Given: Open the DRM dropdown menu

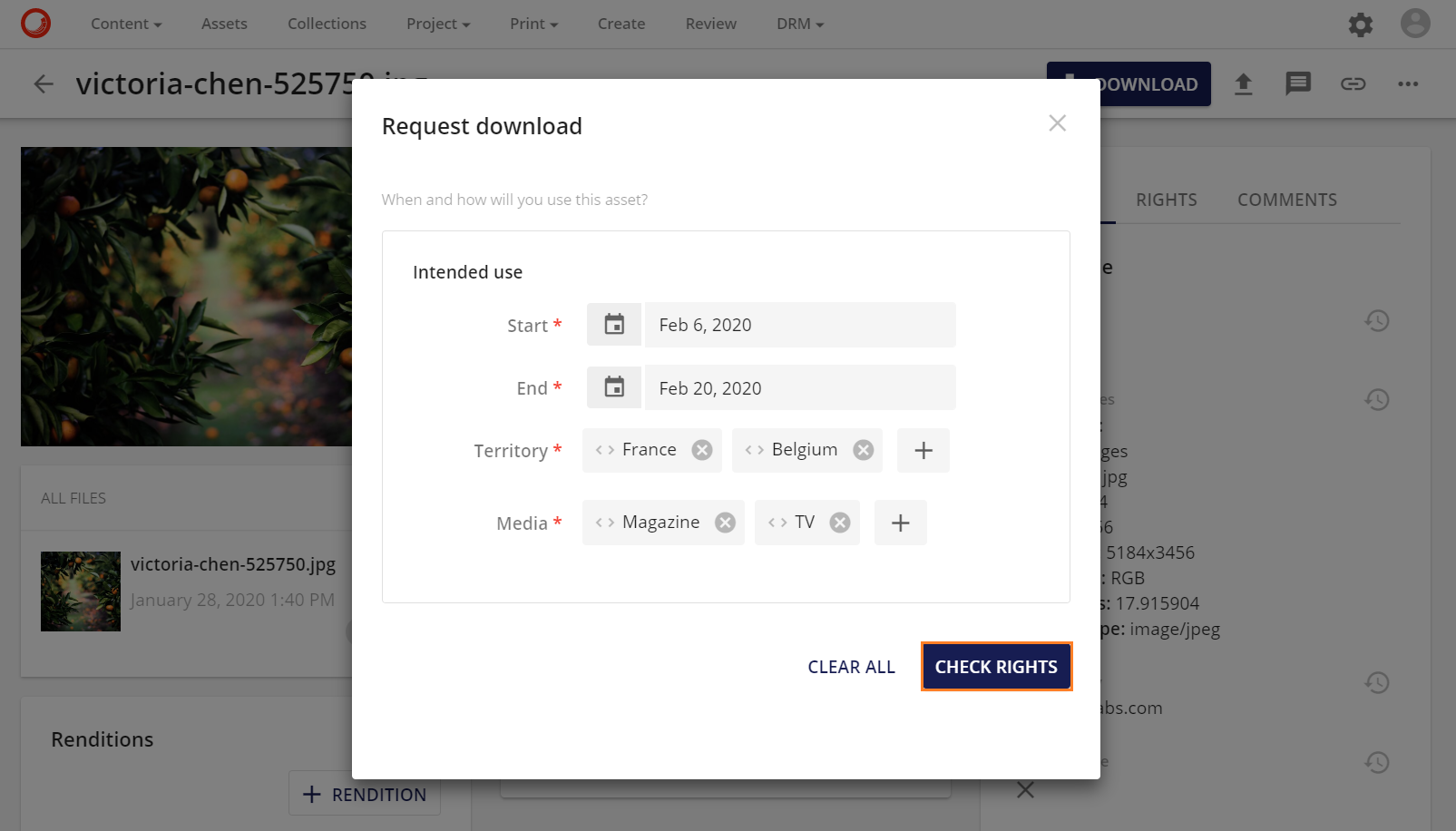Looking at the screenshot, I should pyautogui.click(x=798, y=24).
